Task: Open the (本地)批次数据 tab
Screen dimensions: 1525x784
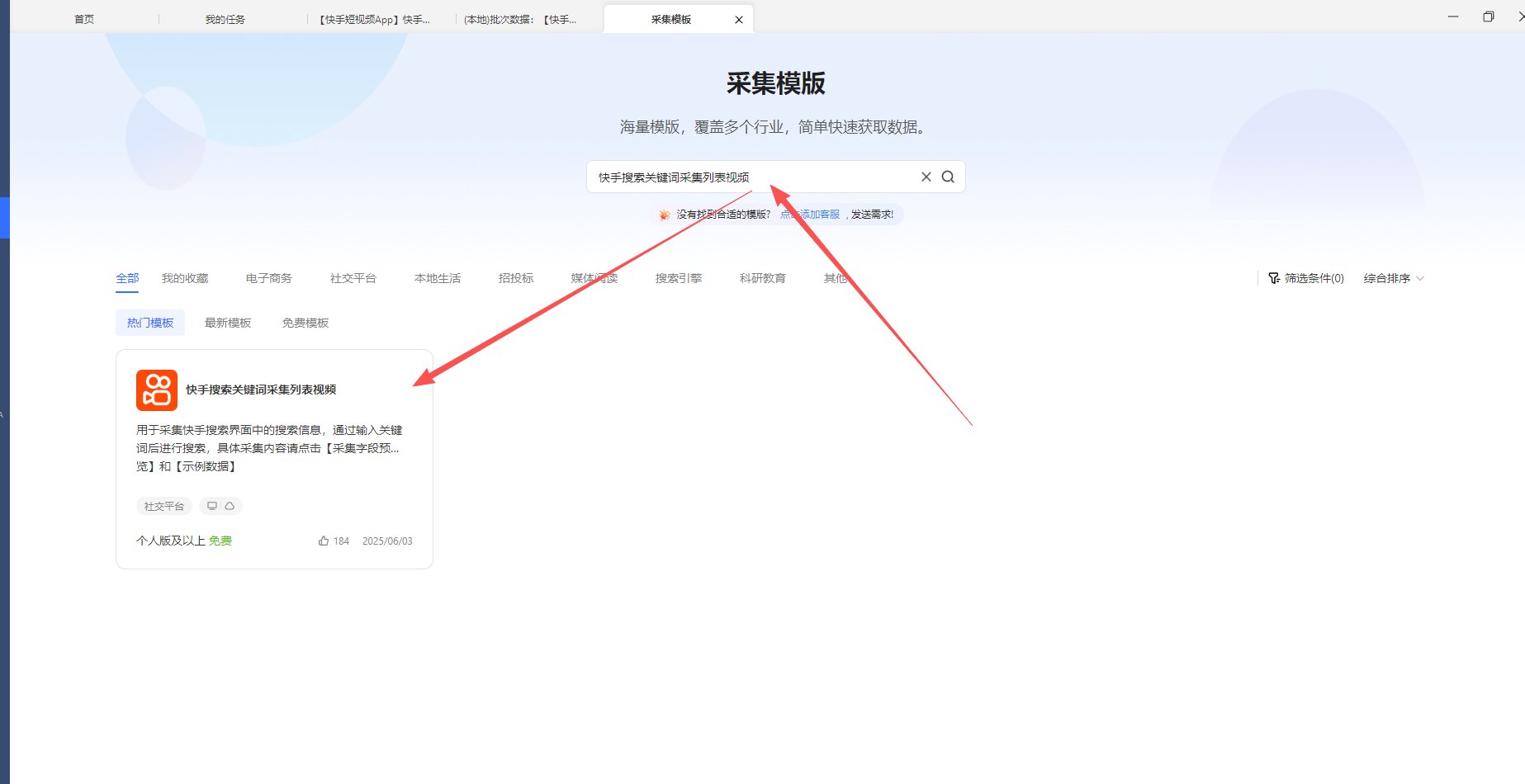Action: tap(520, 19)
